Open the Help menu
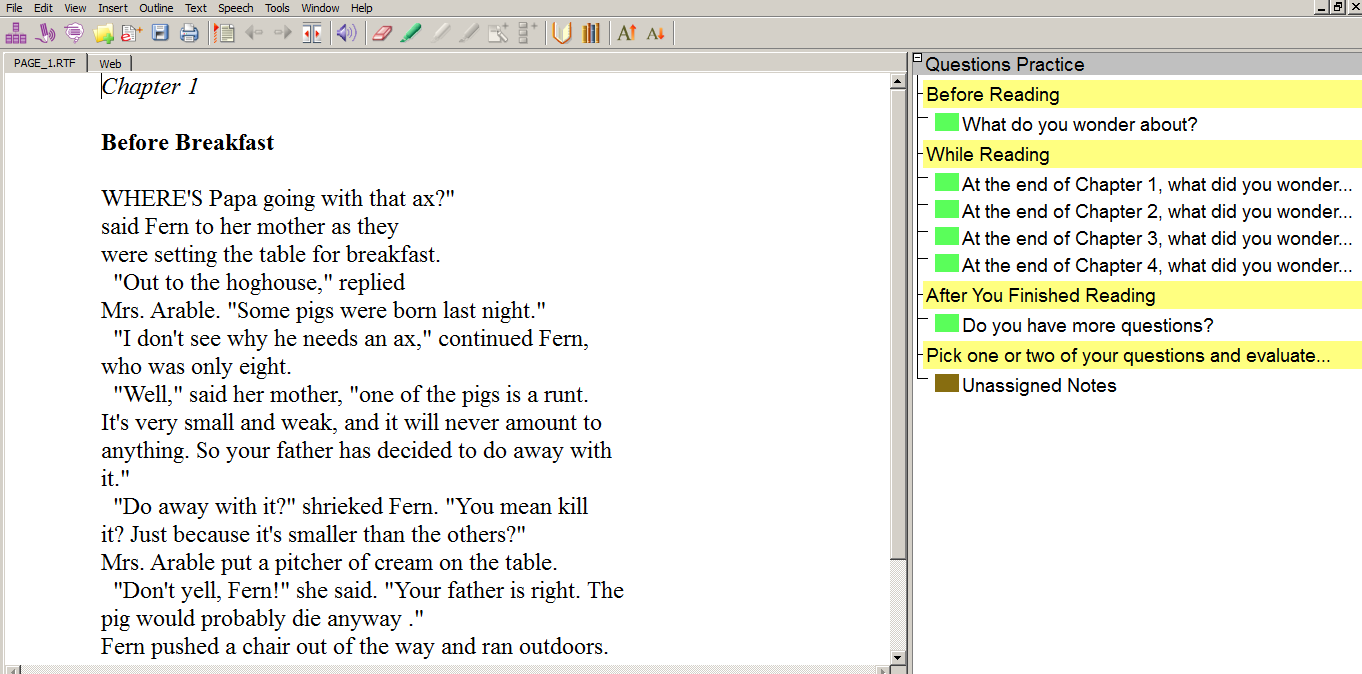 point(362,8)
